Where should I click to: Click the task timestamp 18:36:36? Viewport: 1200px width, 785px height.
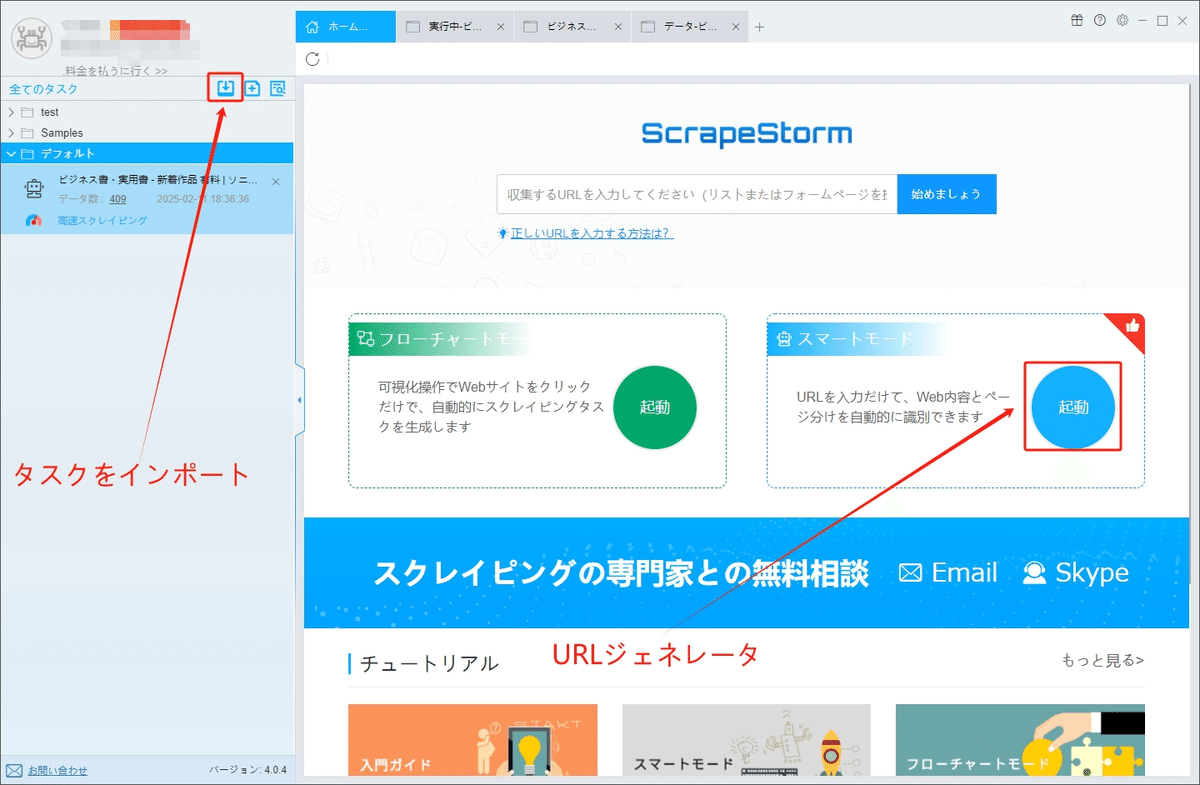coord(203,199)
